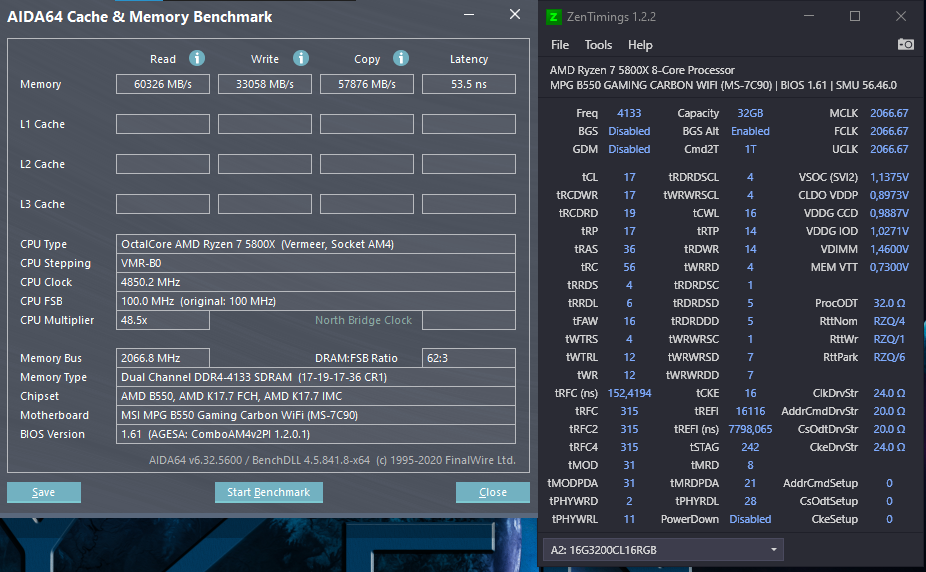The width and height of the screenshot is (926, 572).
Task: Select the Memory Copy 57876 MB/s field
Action: (367, 84)
